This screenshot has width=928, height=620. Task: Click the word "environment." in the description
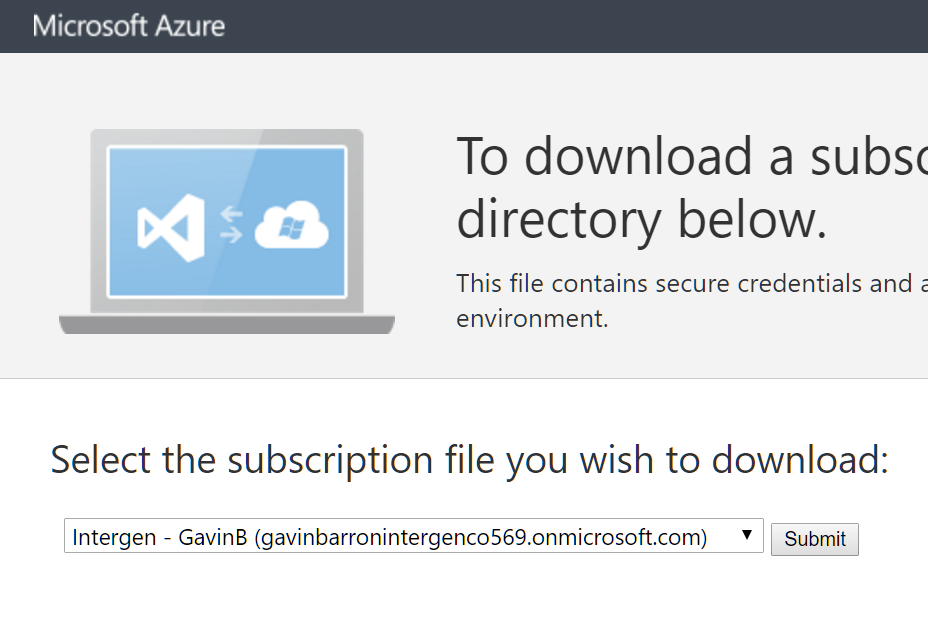532,320
